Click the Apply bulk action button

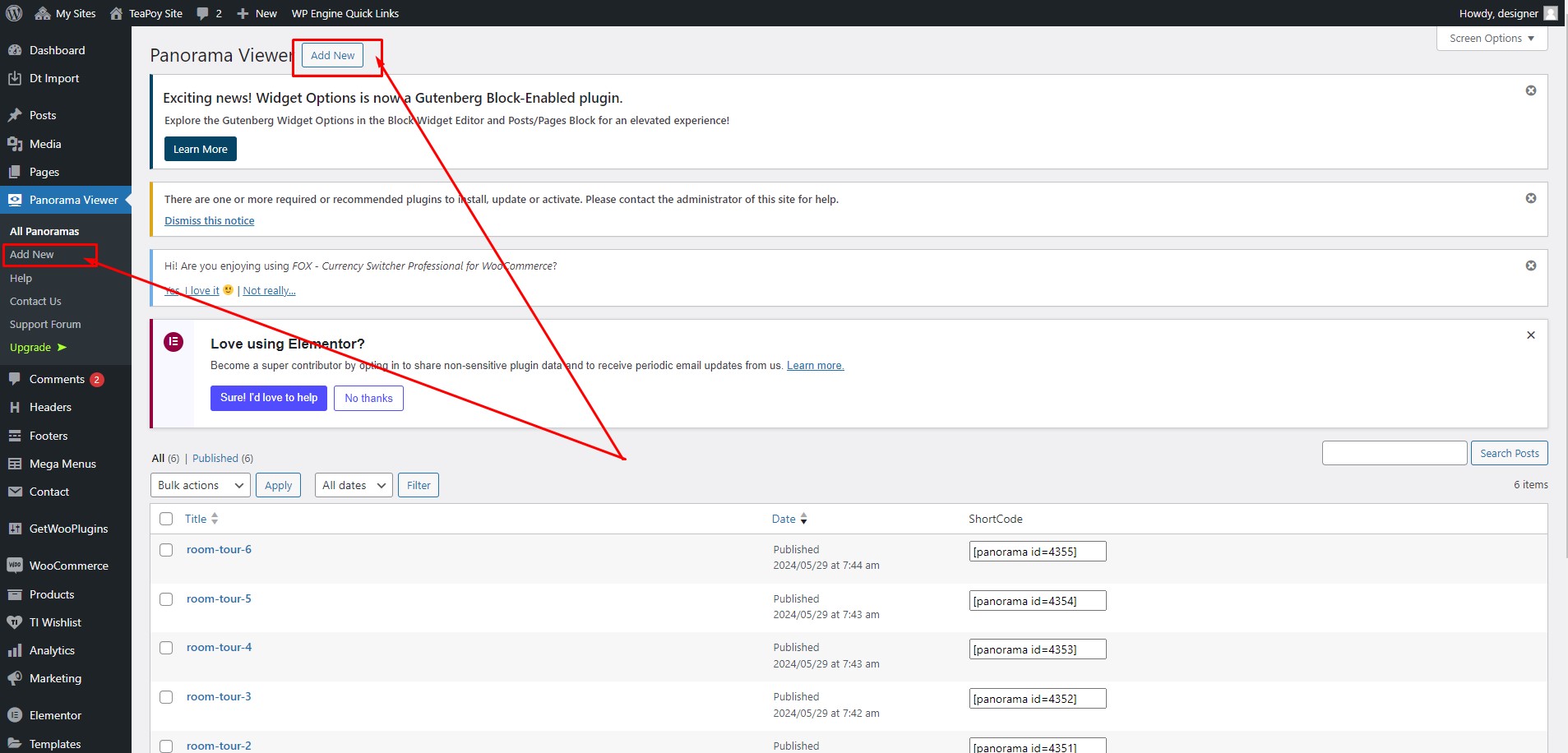pos(278,485)
